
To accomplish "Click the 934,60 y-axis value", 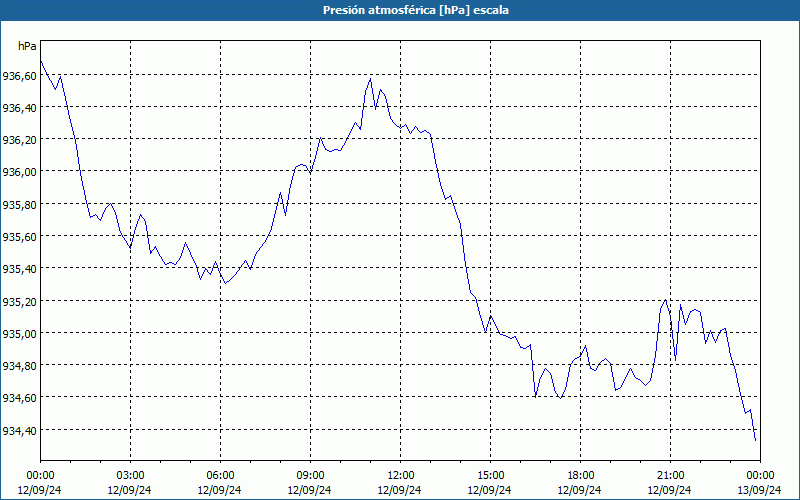I will coord(19,398).
